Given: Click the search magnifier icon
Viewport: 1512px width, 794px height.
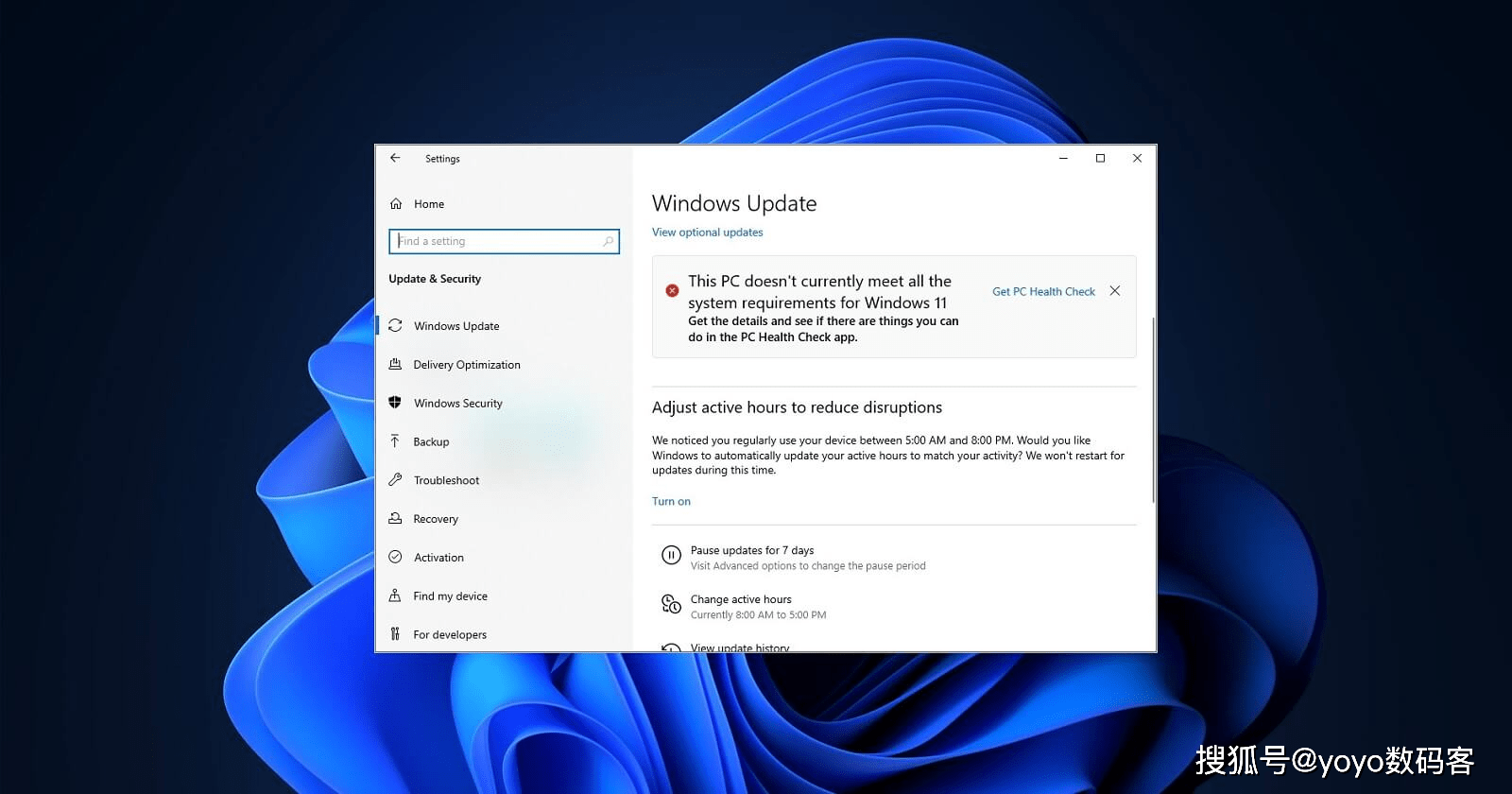Looking at the screenshot, I should (608, 241).
